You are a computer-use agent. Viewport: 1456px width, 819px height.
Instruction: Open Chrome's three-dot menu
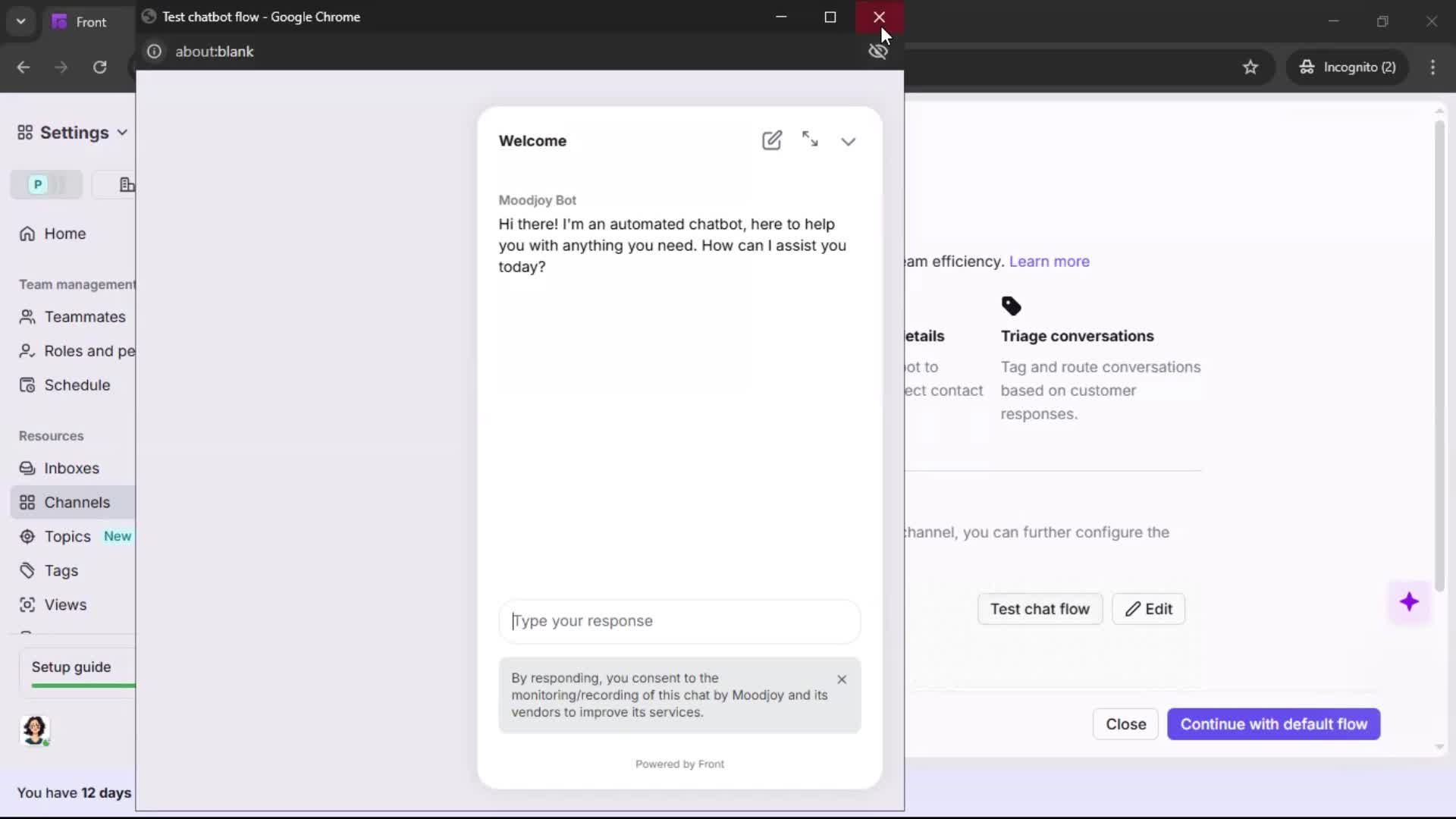tap(1432, 67)
